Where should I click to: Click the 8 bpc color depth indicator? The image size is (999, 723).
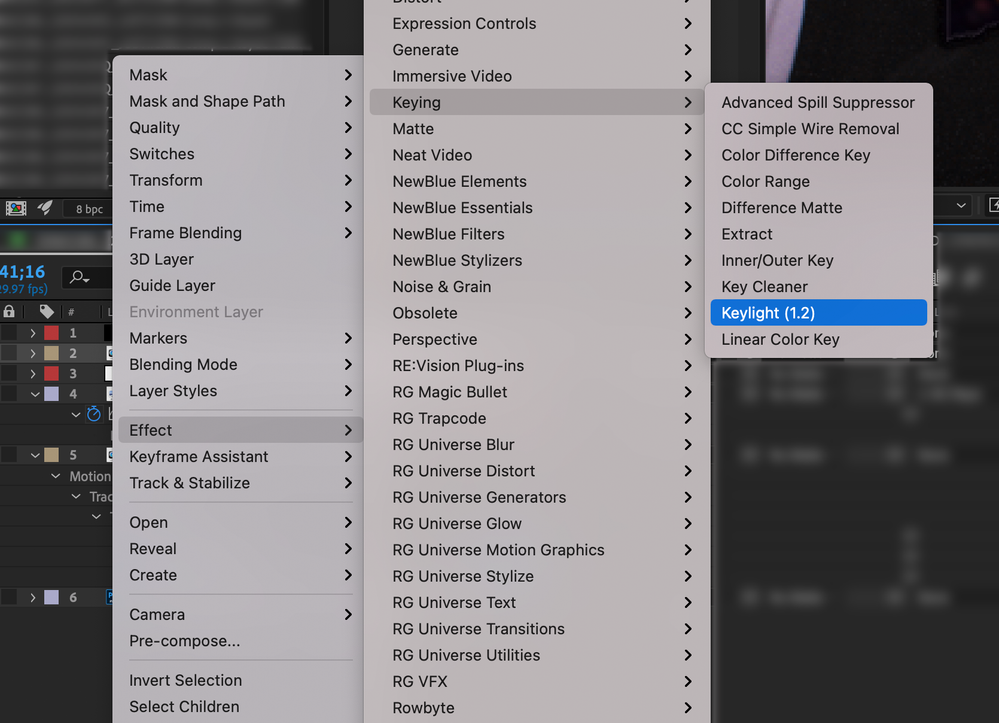[x=88, y=207]
